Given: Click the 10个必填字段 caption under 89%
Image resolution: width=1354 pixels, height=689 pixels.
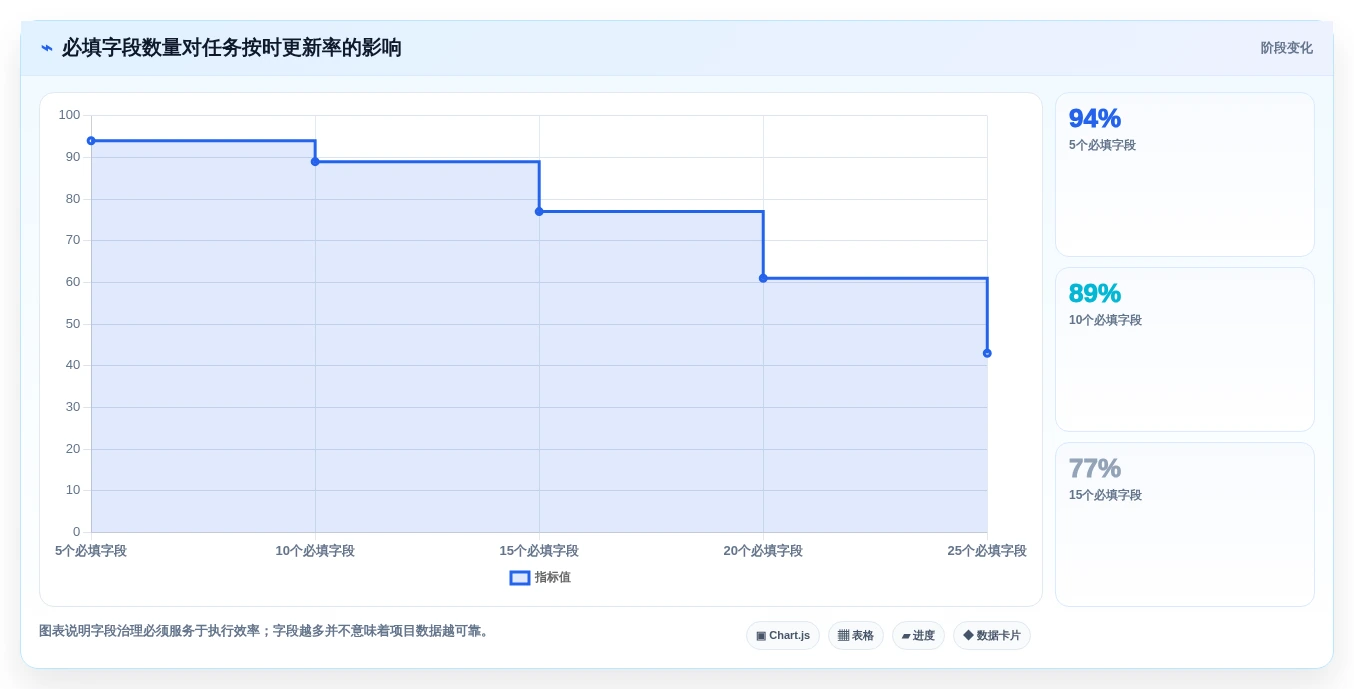Looking at the screenshot, I should [1105, 320].
